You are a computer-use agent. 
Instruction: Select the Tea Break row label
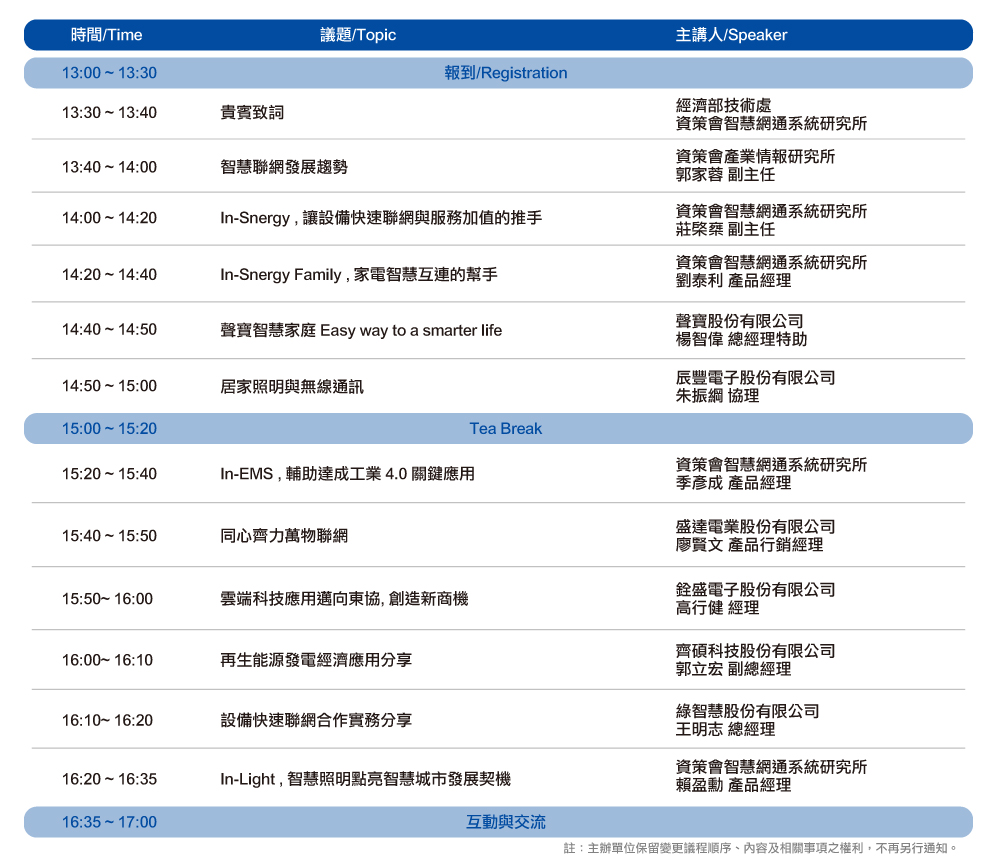(505, 429)
